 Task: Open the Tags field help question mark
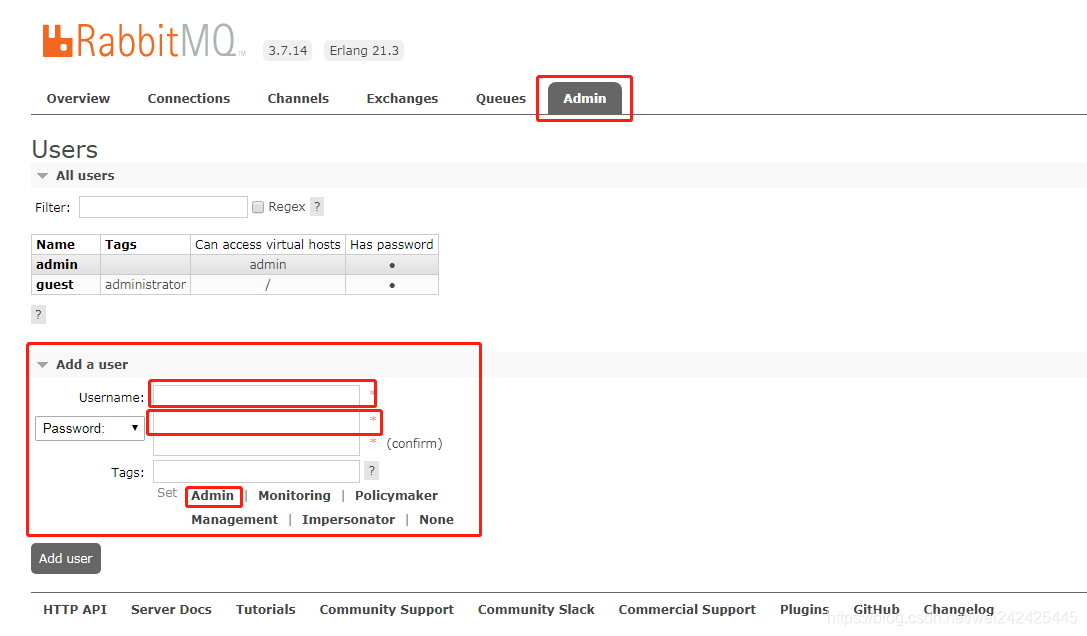(x=372, y=471)
